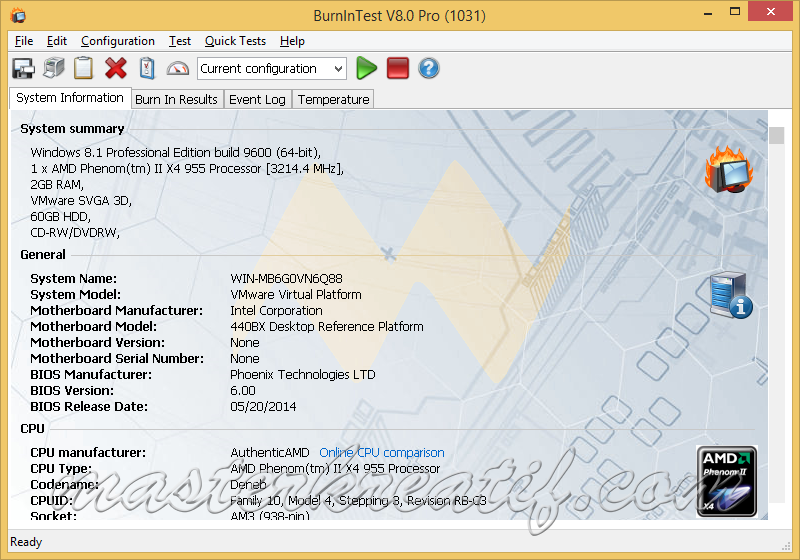The height and width of the screenshot is (560, 800).
Task: Select the System Information tab
Action: (70, 98)
